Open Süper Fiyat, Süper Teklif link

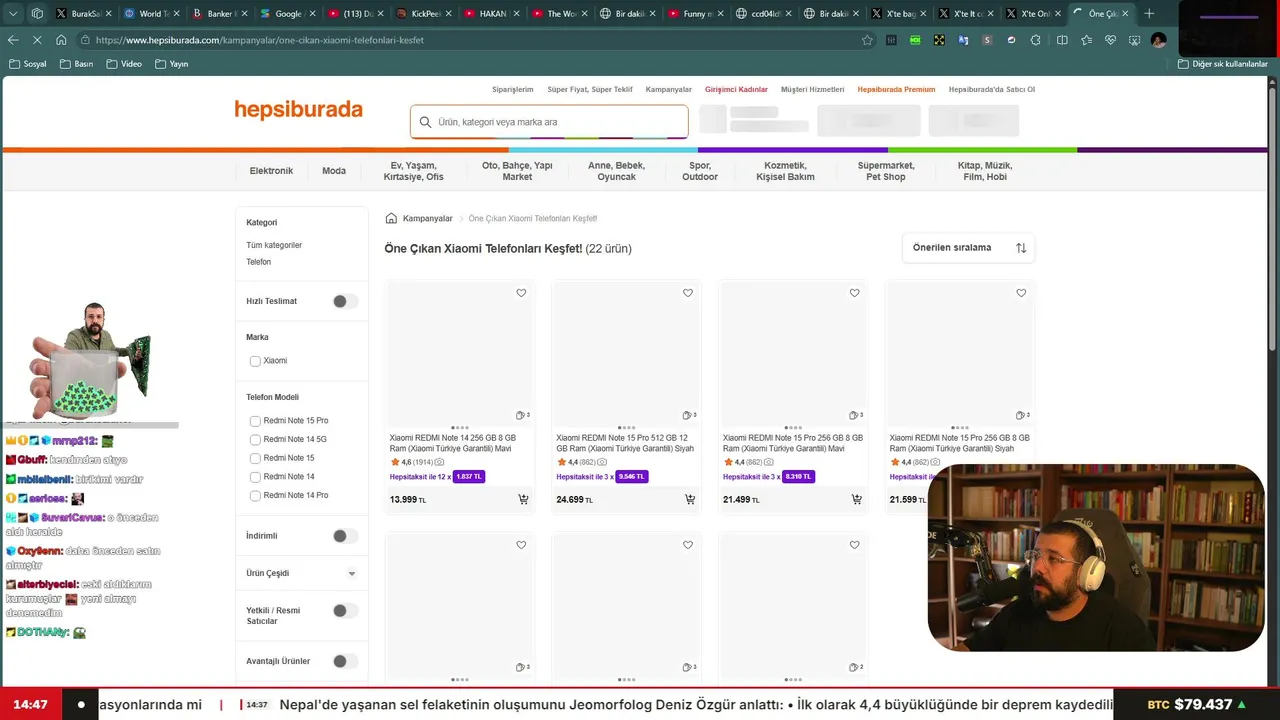tap(590, 90)
